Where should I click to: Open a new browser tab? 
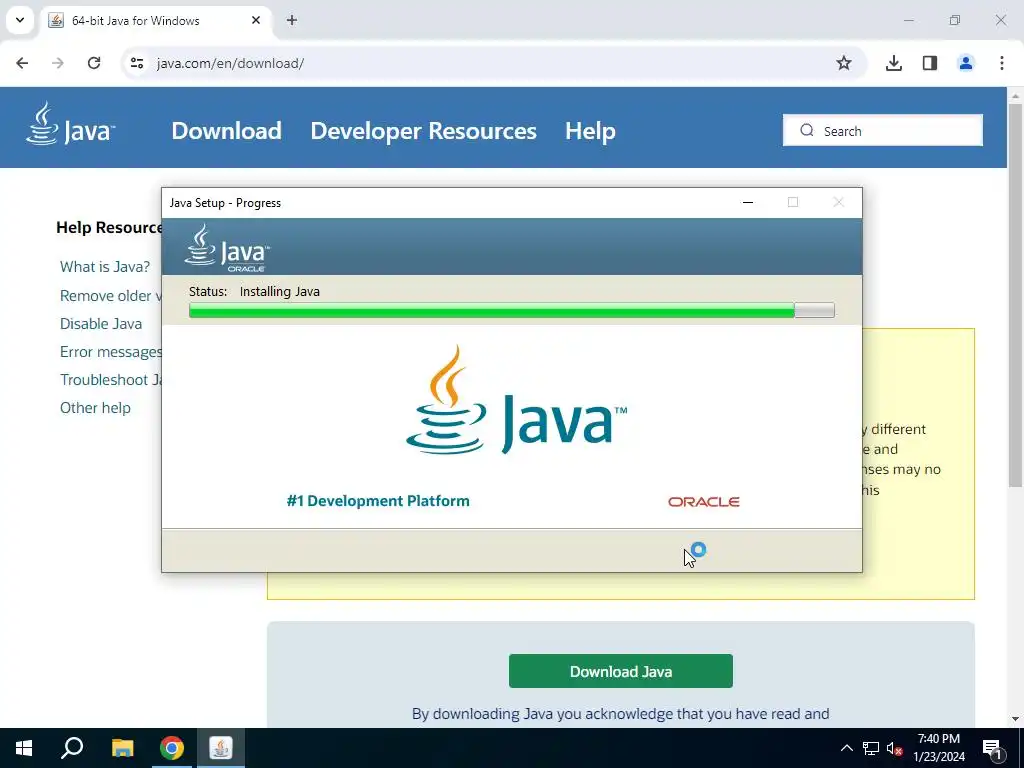click(x=292, y=20)
